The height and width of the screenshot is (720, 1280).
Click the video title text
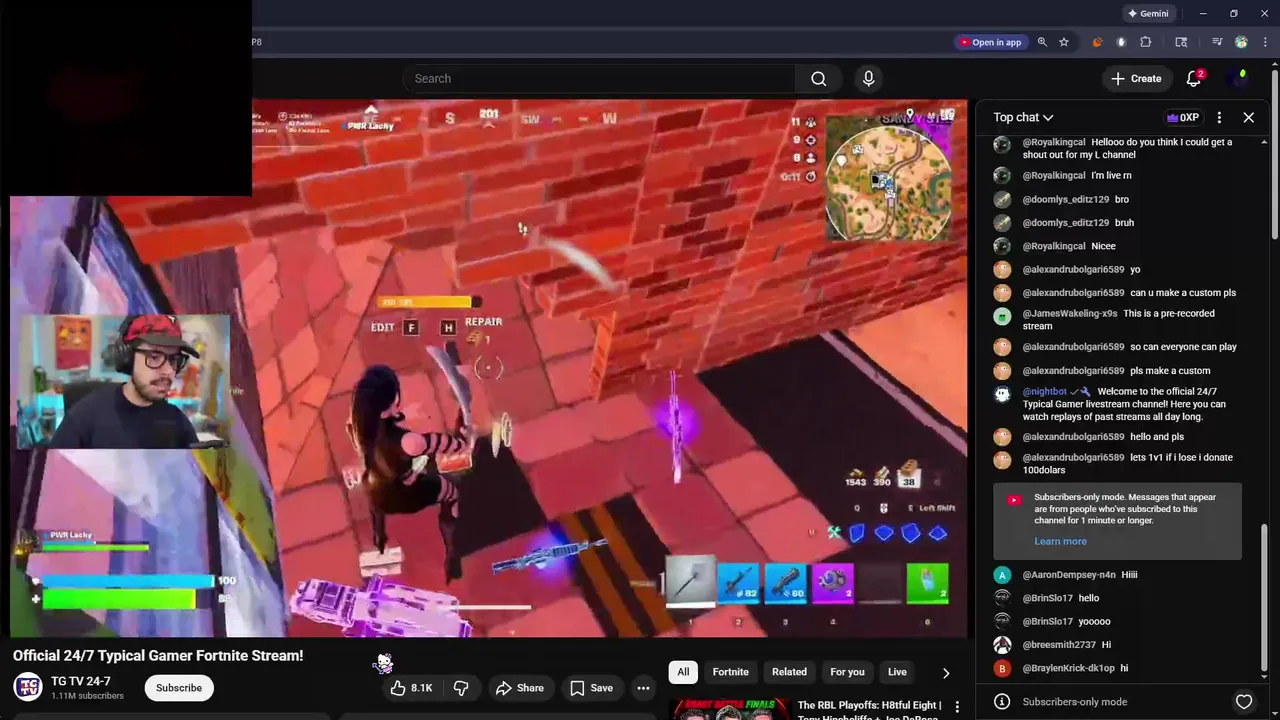[x=158, y=656]
